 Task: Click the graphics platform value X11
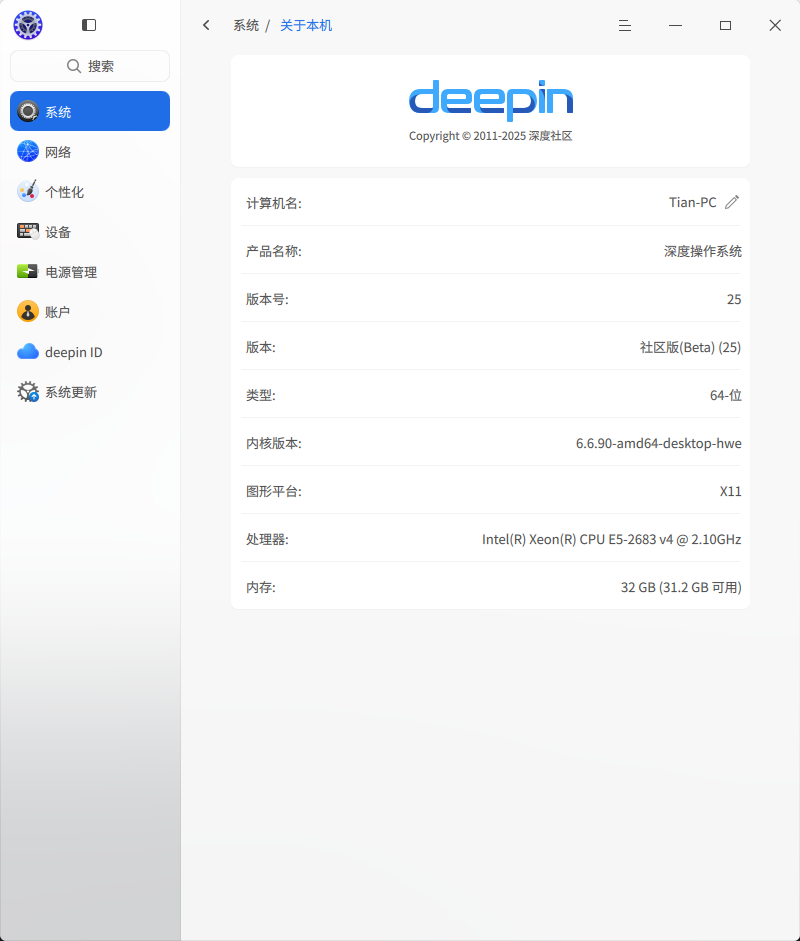point(730,491)
